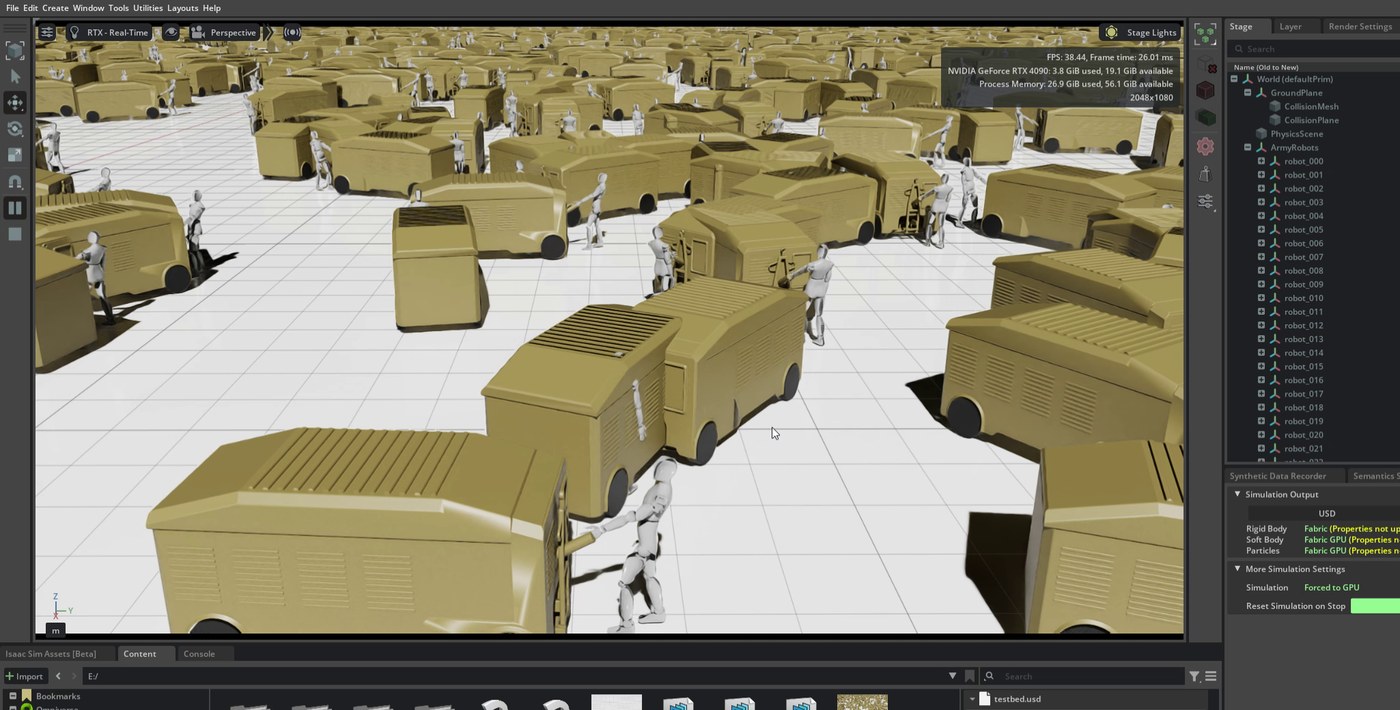Collapse the Simulation Output section
Image resolution: width=1400 pixels, height=710 pixels.
pos(1237,494)
